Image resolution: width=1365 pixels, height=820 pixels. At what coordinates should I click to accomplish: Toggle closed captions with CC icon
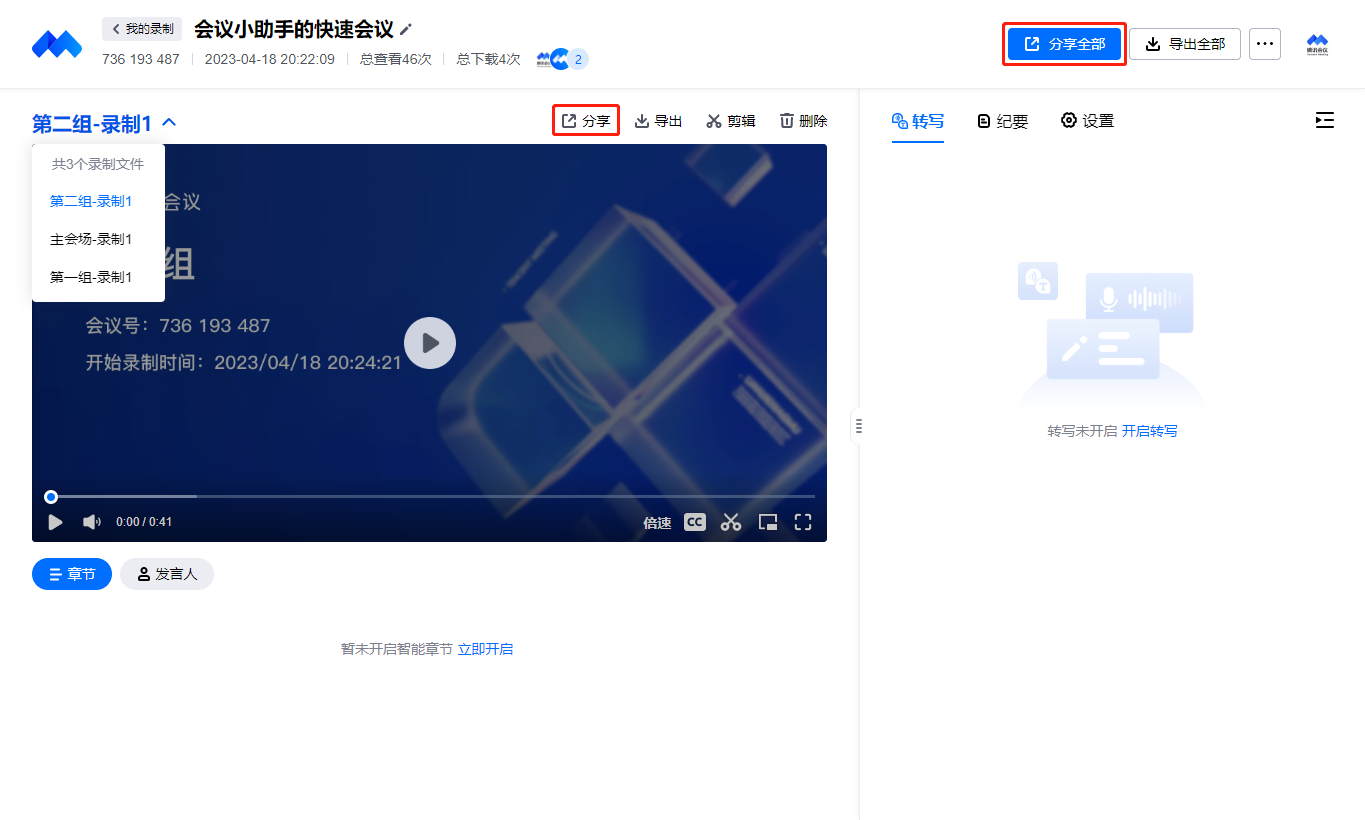pyautogui.click(x=694, y=522)
